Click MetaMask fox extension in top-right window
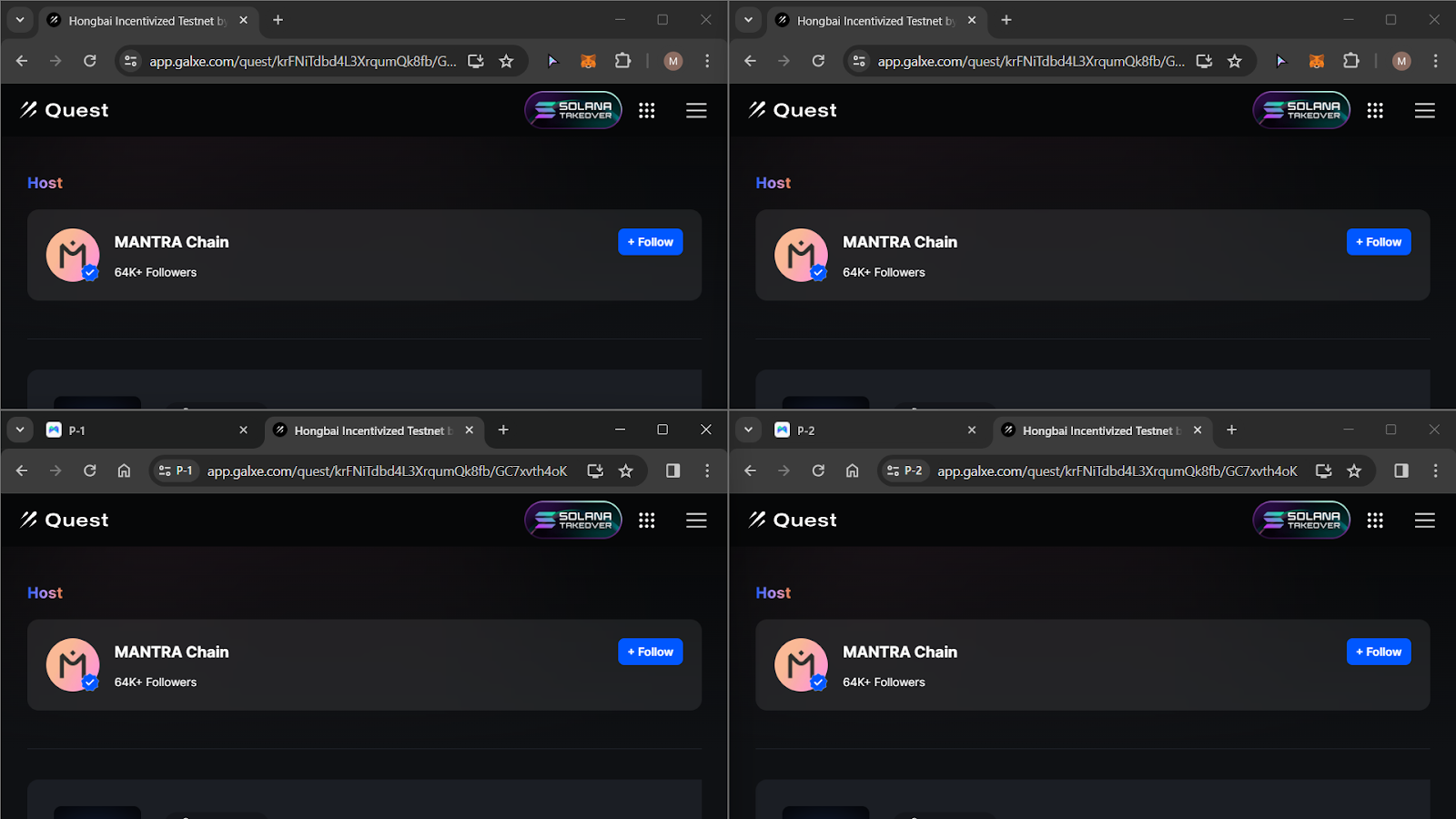Image resolution: width=1456 pixels, height=819 pixels. (1317, 61)
